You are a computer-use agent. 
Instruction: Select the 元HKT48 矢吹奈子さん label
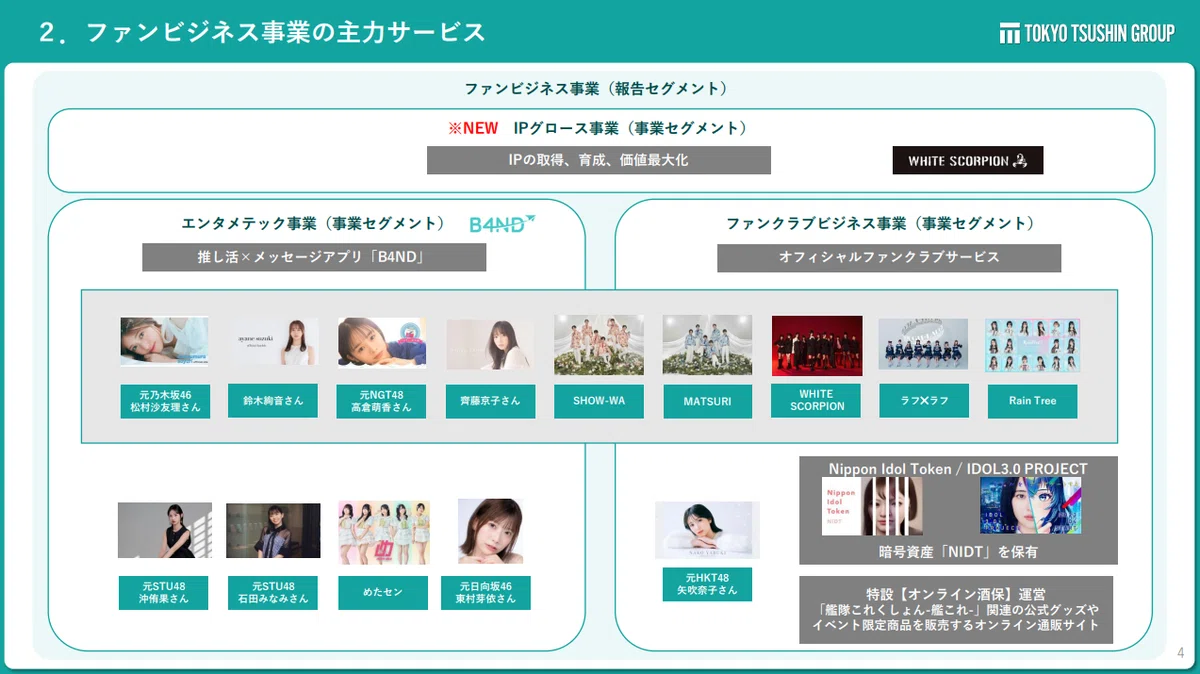click(x=707, y=584)
